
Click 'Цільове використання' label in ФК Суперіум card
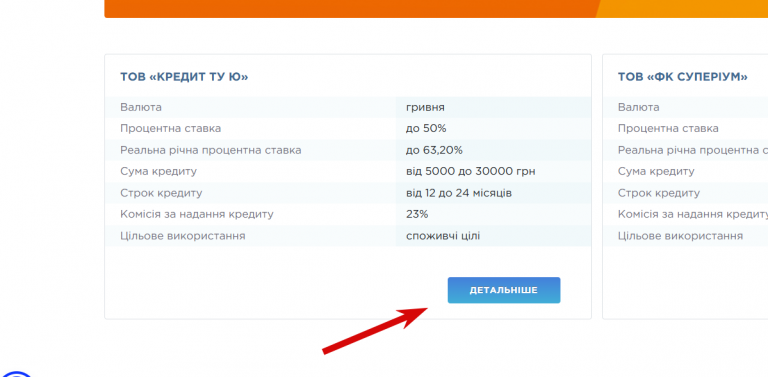(x=680, y=236)
